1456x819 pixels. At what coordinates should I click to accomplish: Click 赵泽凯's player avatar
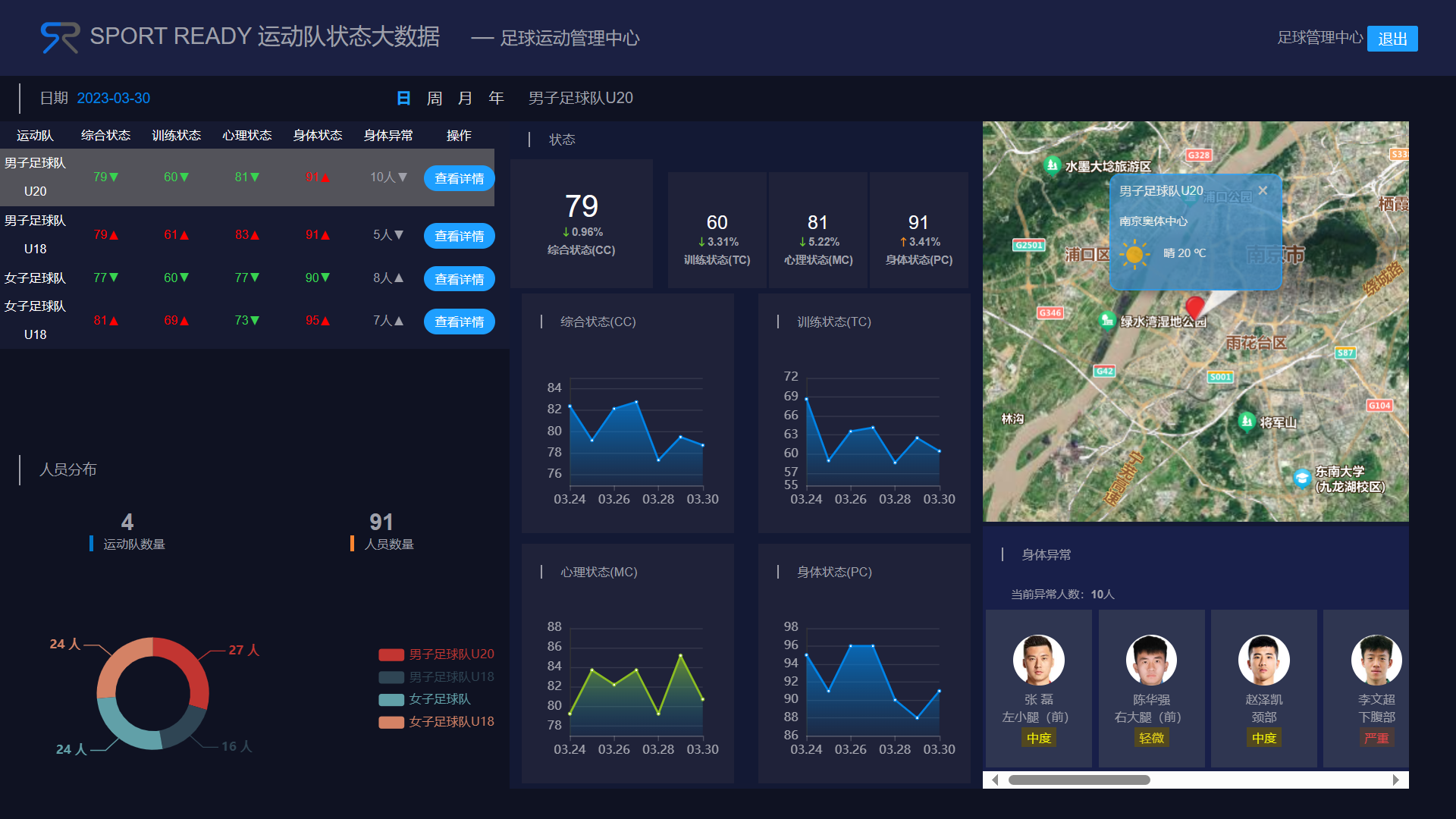tap(1263, 660)
